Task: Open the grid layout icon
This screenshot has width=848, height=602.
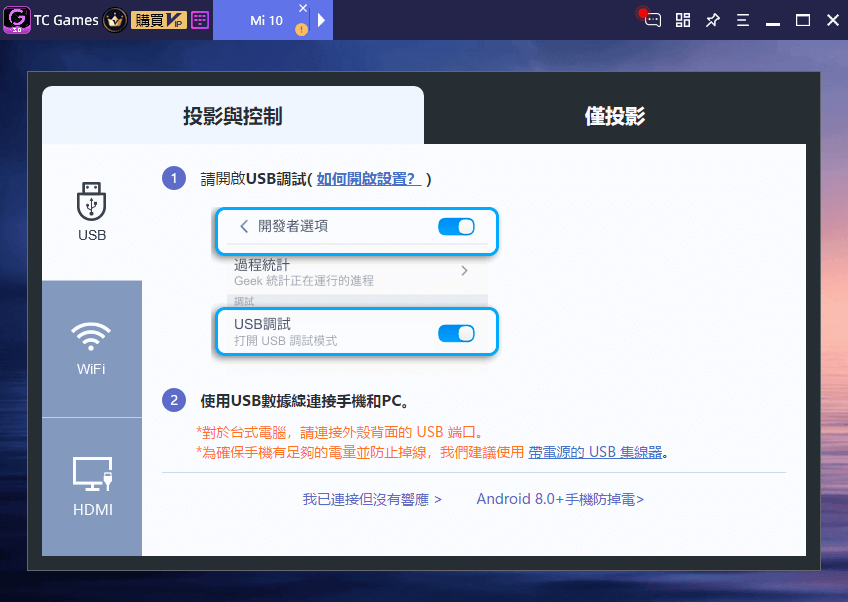Action: point(683,21)
